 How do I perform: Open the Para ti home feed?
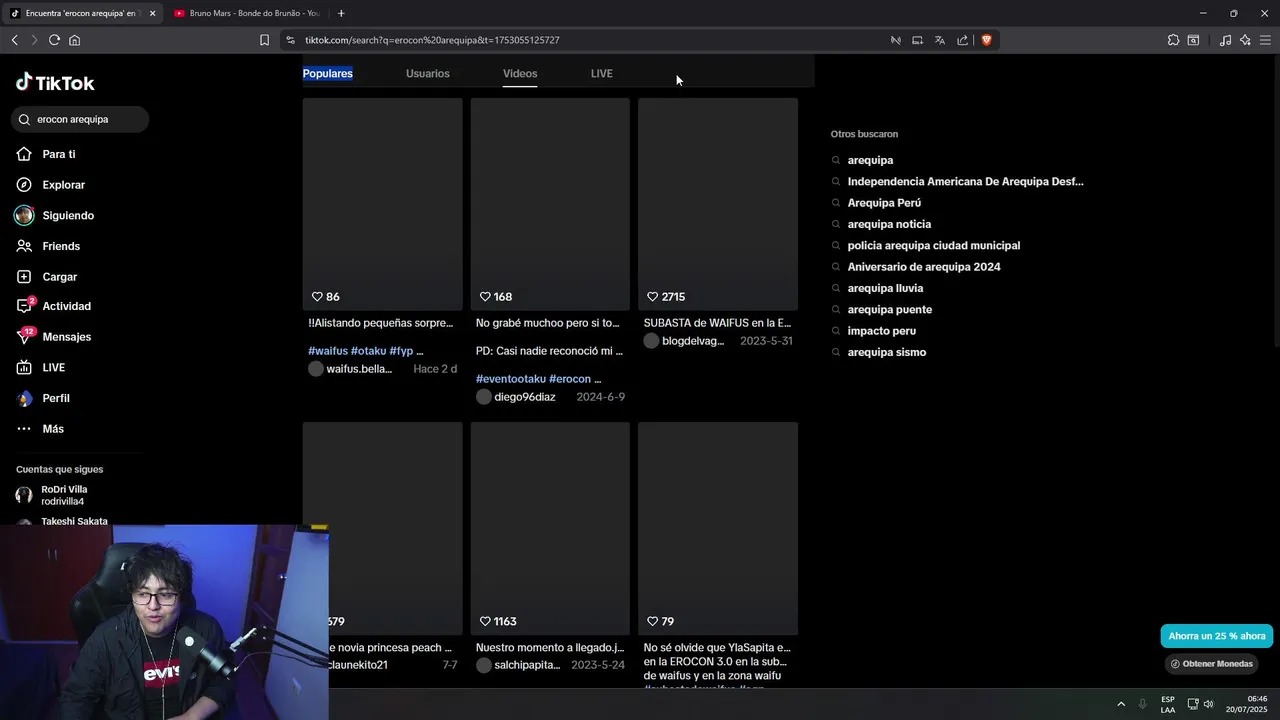pos(46,154)
